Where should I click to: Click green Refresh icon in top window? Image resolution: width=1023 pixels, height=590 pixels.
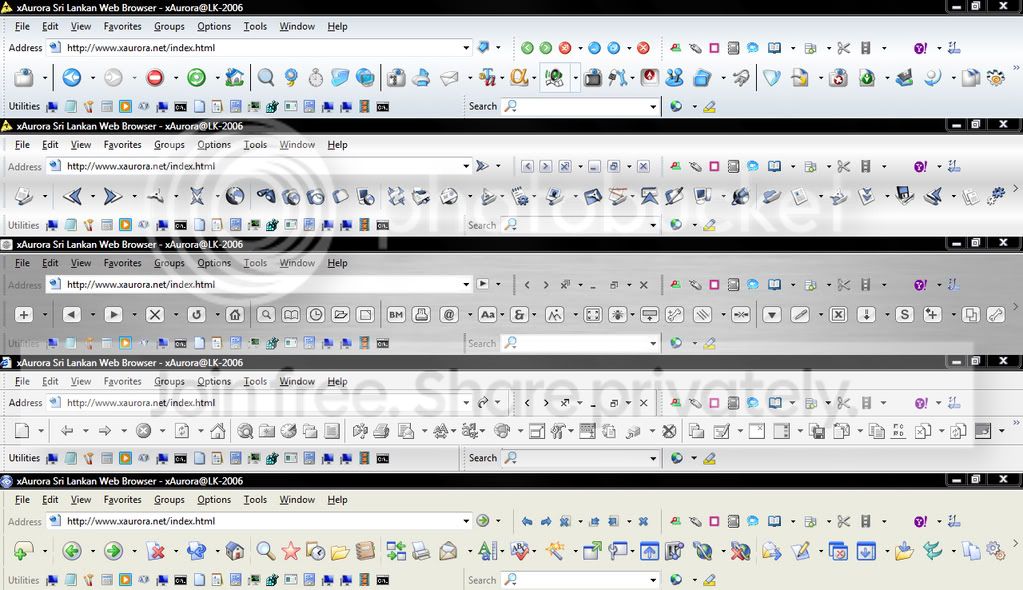point(196,78)
